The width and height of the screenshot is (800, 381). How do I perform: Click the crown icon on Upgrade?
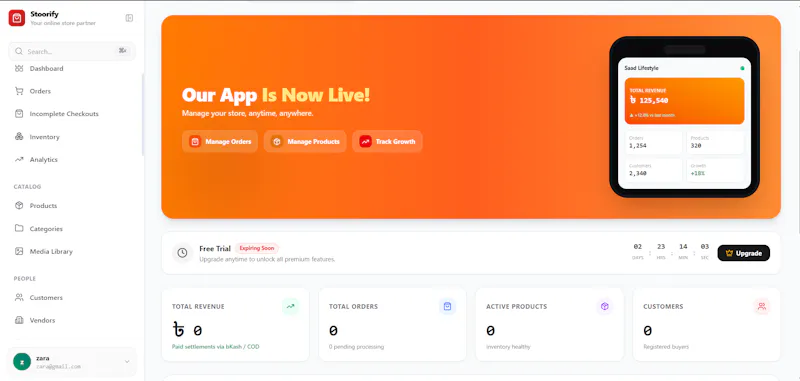tap(729, 253)
